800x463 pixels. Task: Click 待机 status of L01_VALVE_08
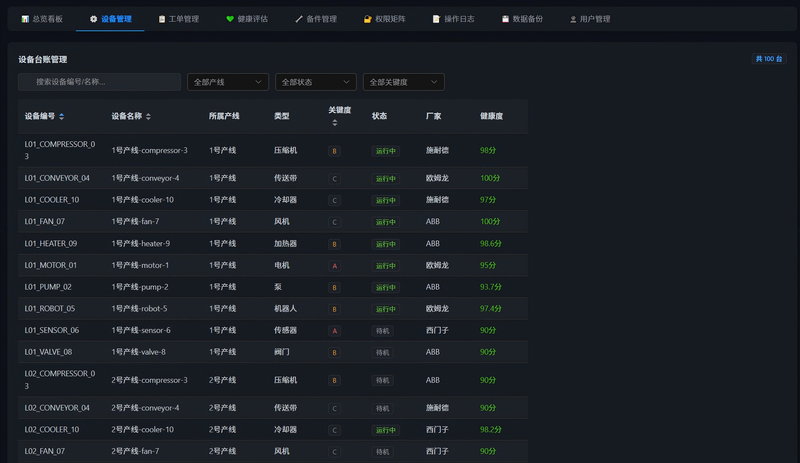pos(383,353)
